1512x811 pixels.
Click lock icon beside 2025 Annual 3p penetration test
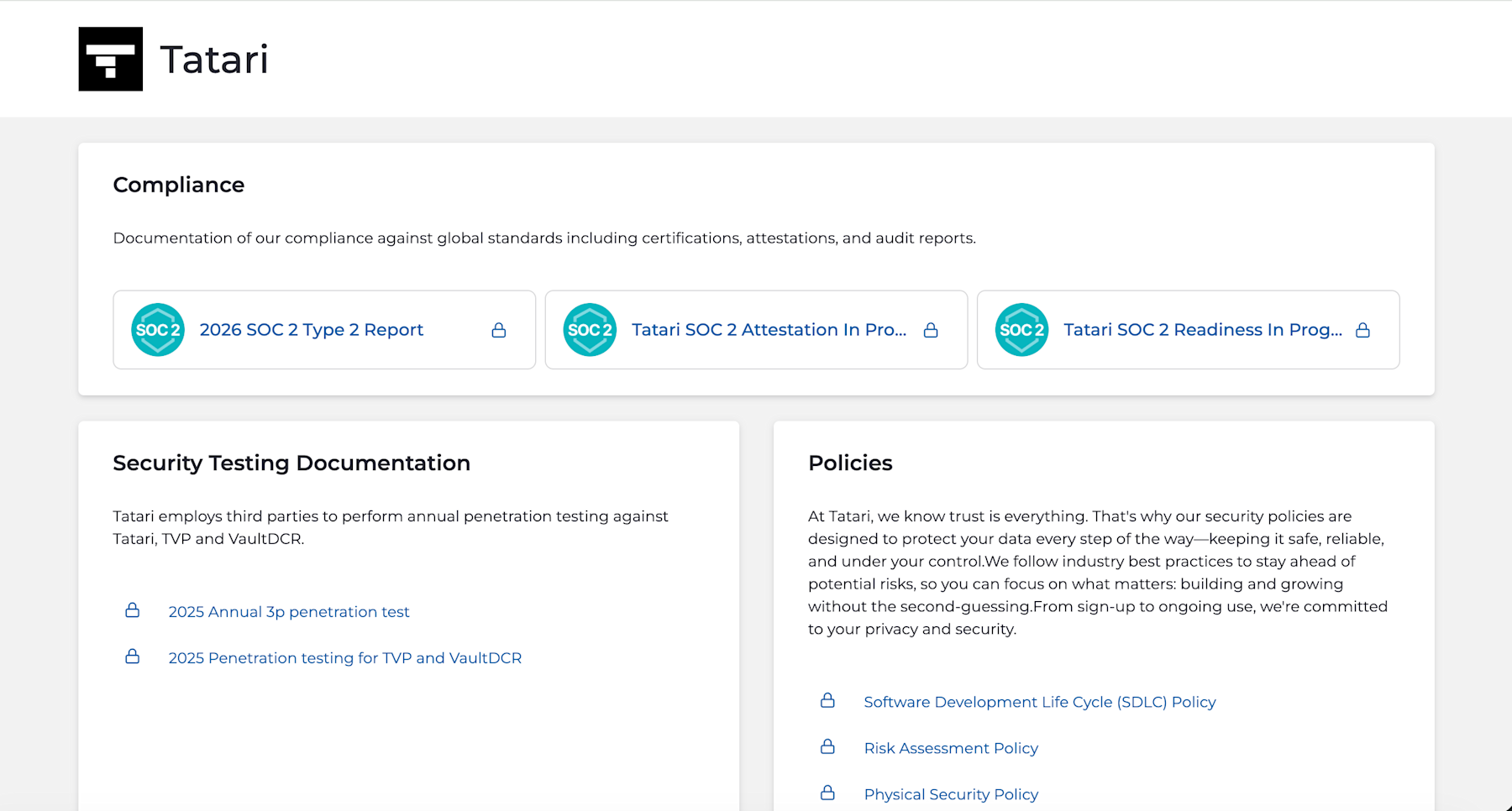133,610
